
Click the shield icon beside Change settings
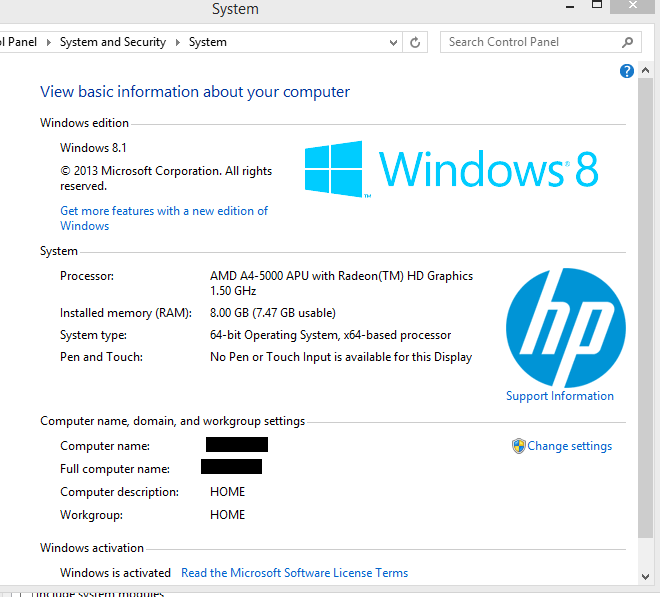pyautogui.click(x=518, y=446)
